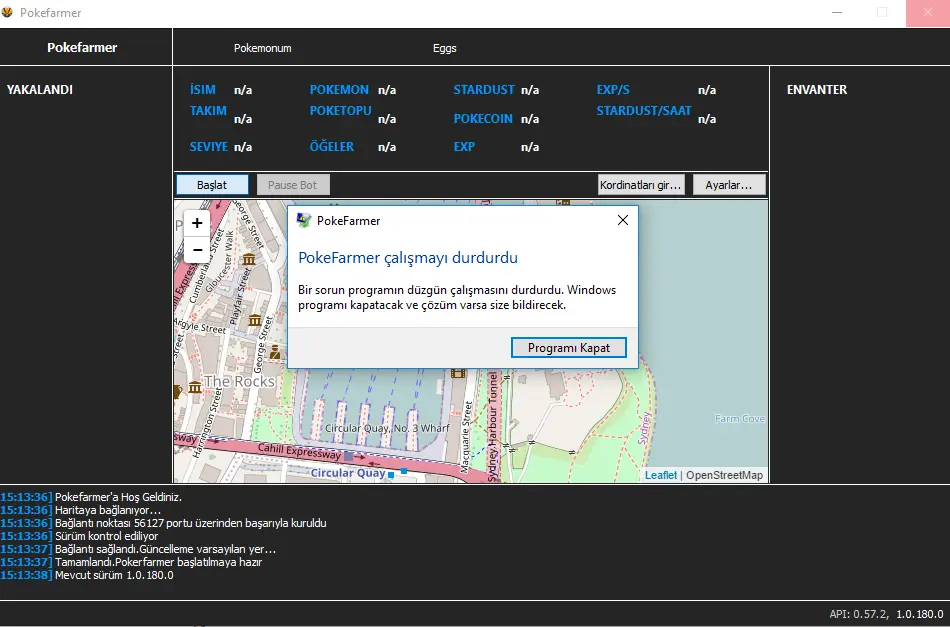Click the museum icon beside The Rocks label
The height and width of the screenshot is (627, 950).
tap(194, 386)
